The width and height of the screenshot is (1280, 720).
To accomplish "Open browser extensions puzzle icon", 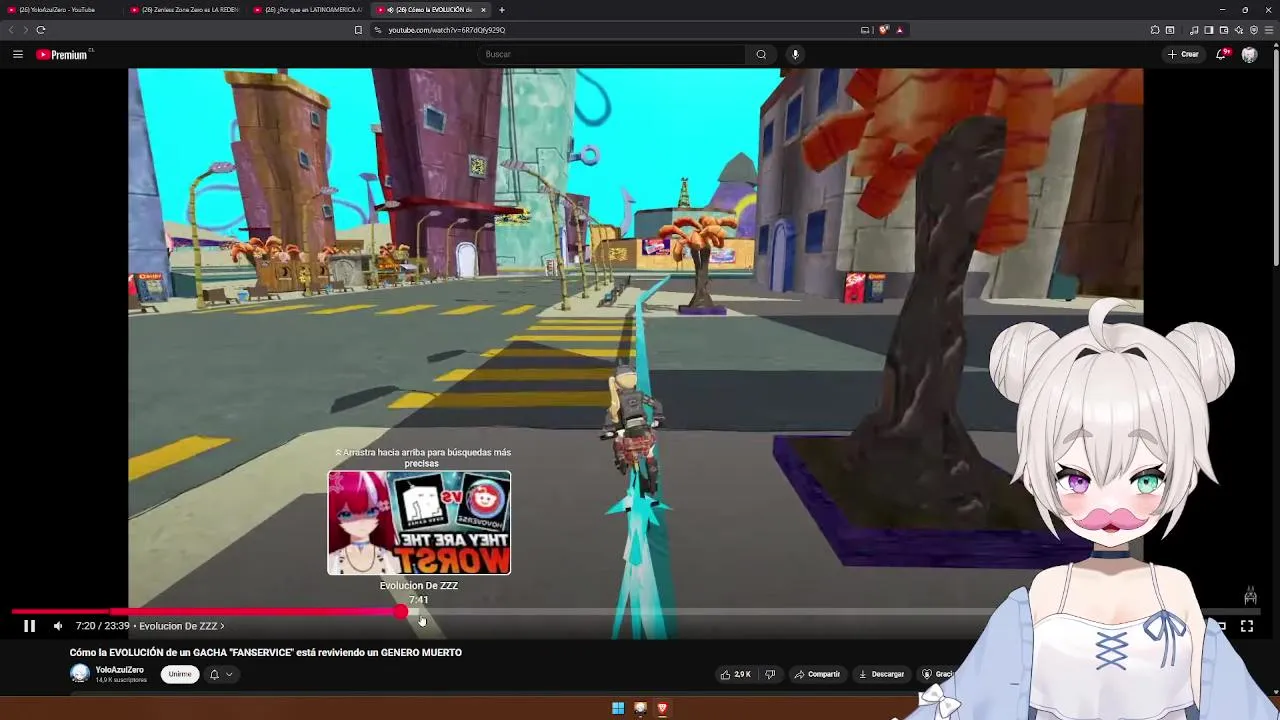I will [1155, 30].
